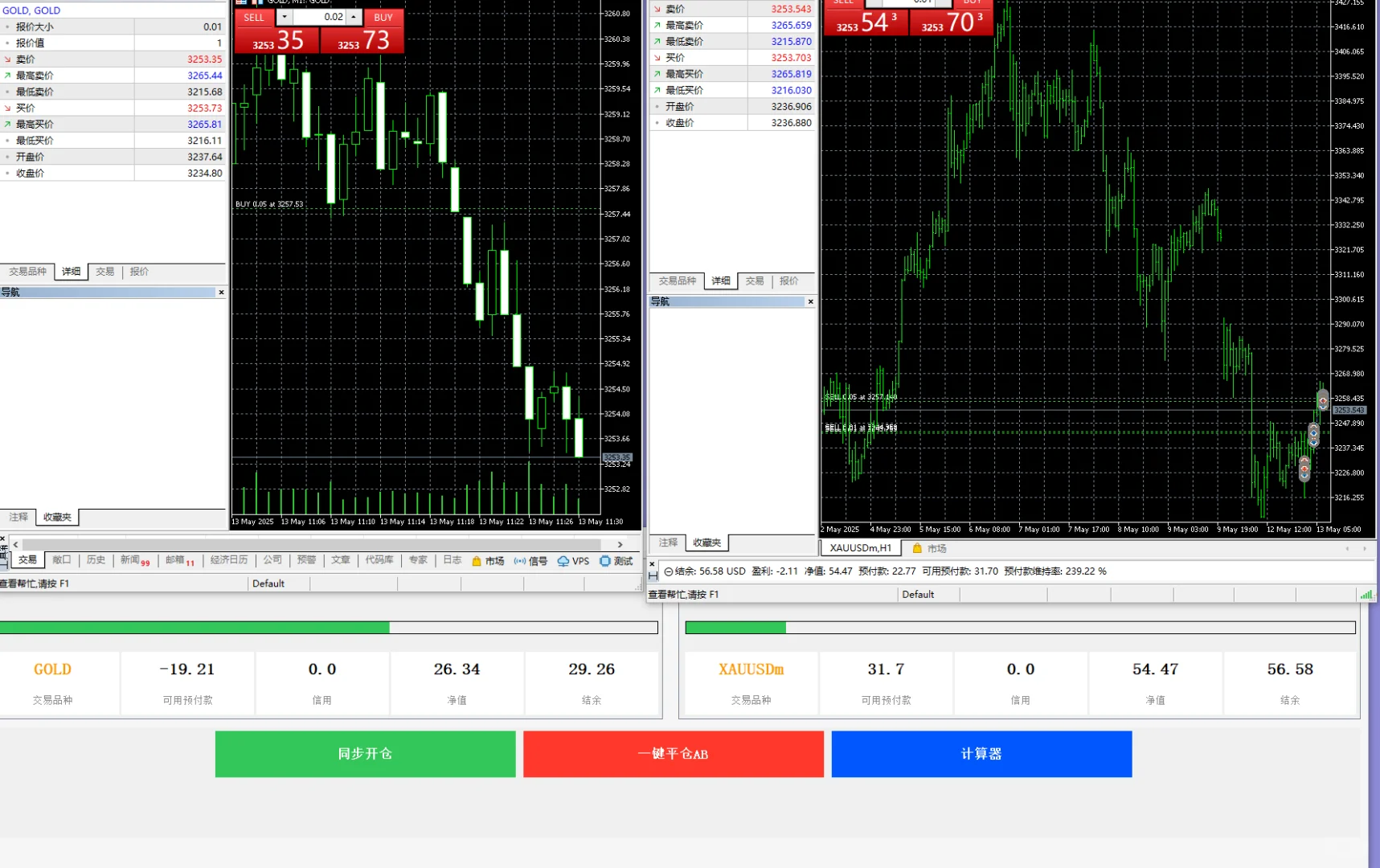Select the 详细 tab in left terminal

pyautogui.click(x=72, y=272)
